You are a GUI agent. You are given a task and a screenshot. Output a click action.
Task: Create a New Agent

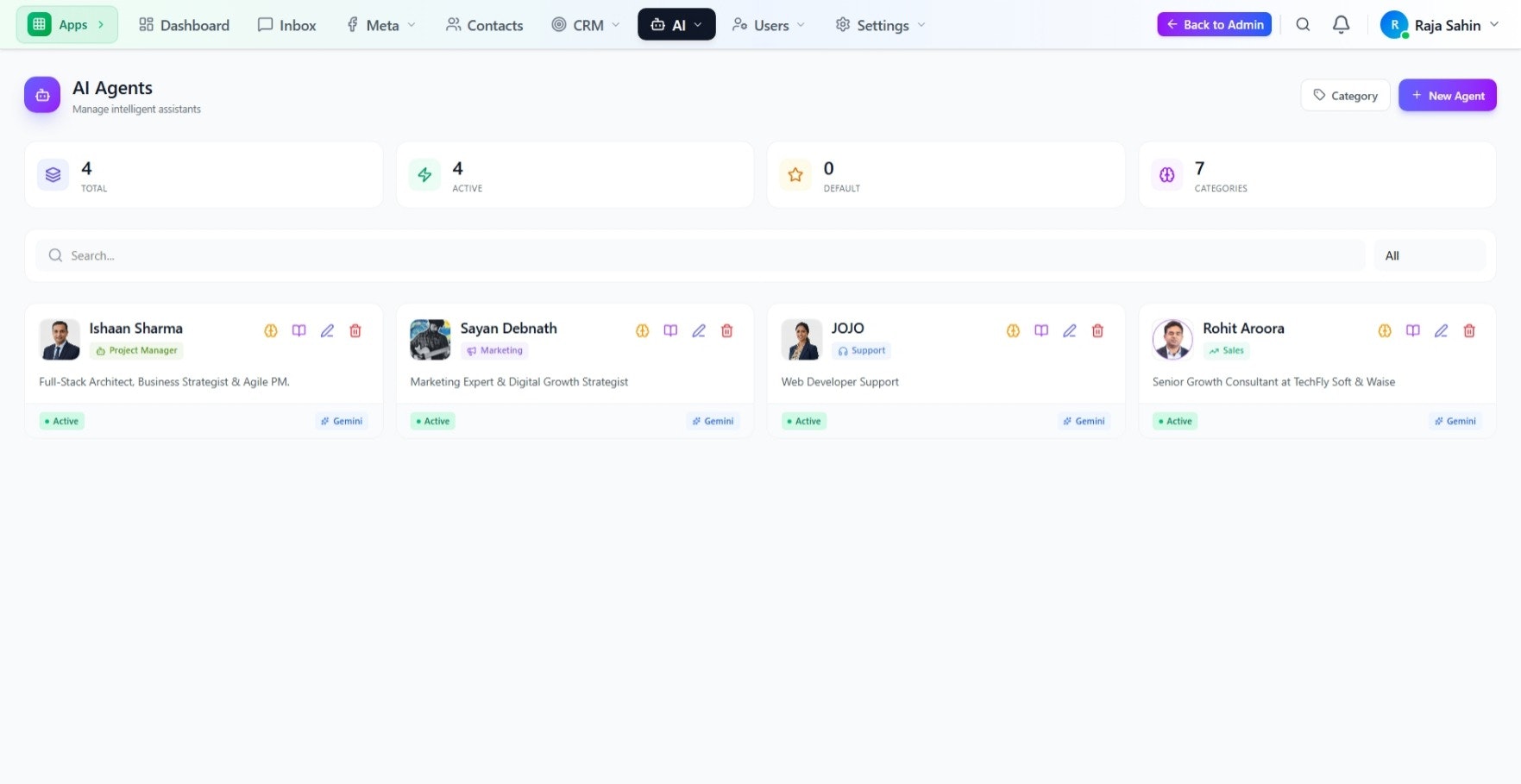tap(1447, 95)
